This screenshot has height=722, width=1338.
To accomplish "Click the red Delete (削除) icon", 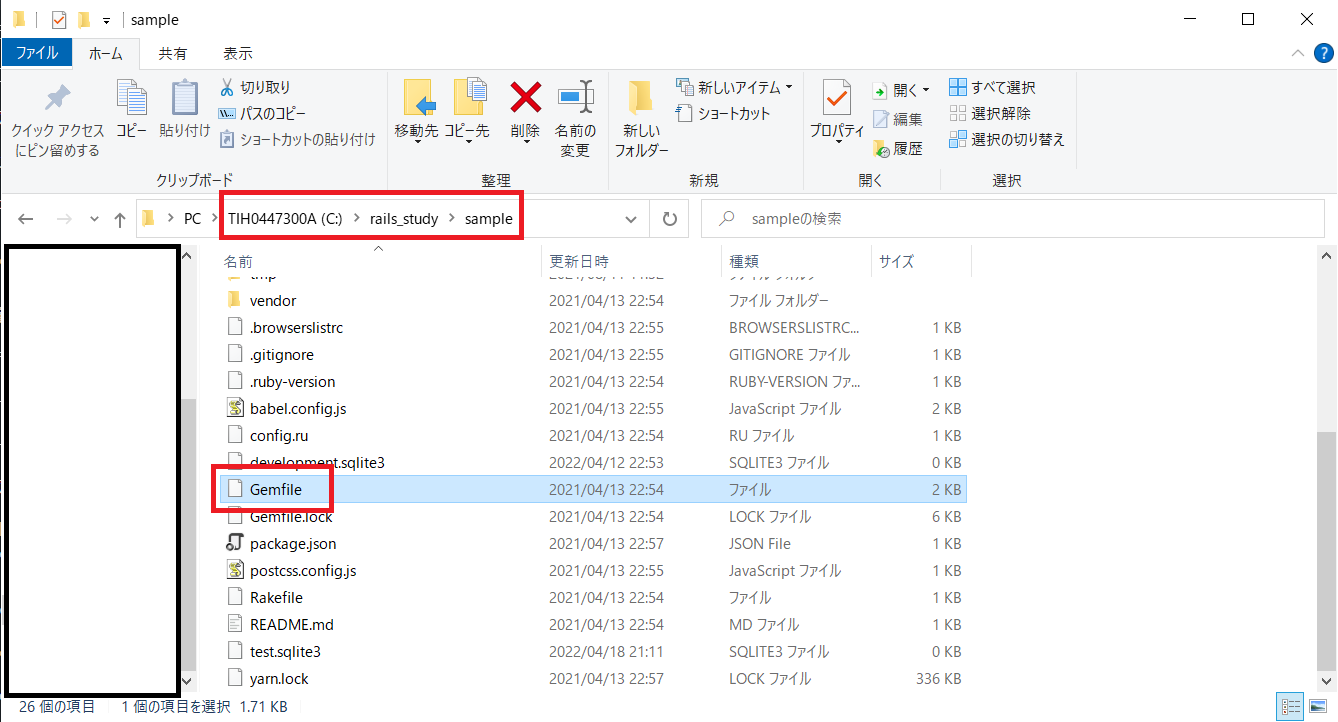I will coord(525,97).
